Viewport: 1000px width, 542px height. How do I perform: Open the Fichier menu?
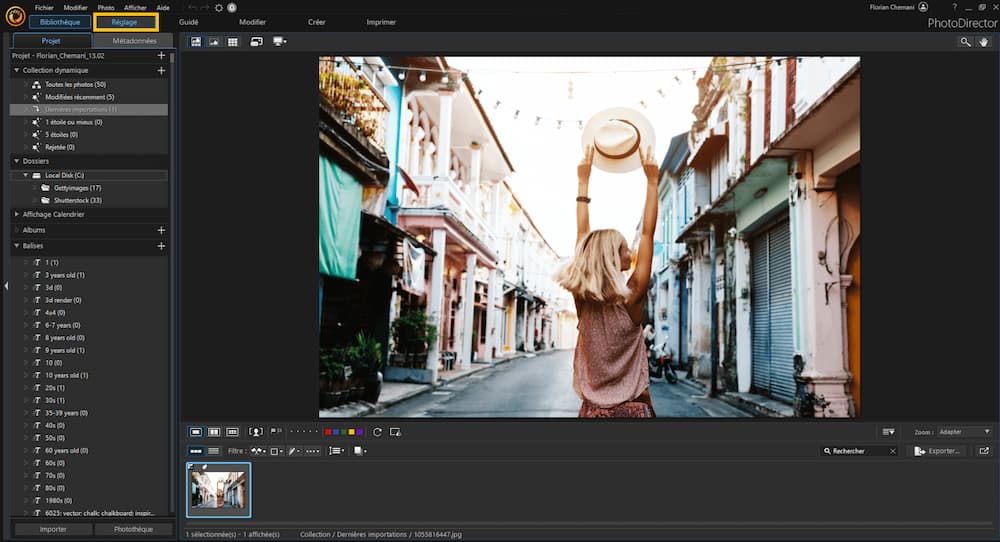click(44, 8)
